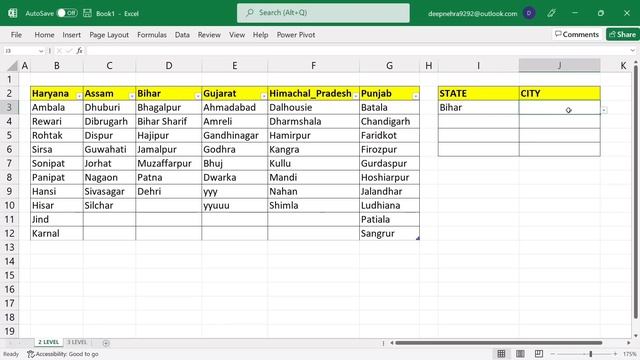This screenshot has width=640, height=360.
Task: Switch to the Insert ribbon tab
Action: [x=71, y=35]
